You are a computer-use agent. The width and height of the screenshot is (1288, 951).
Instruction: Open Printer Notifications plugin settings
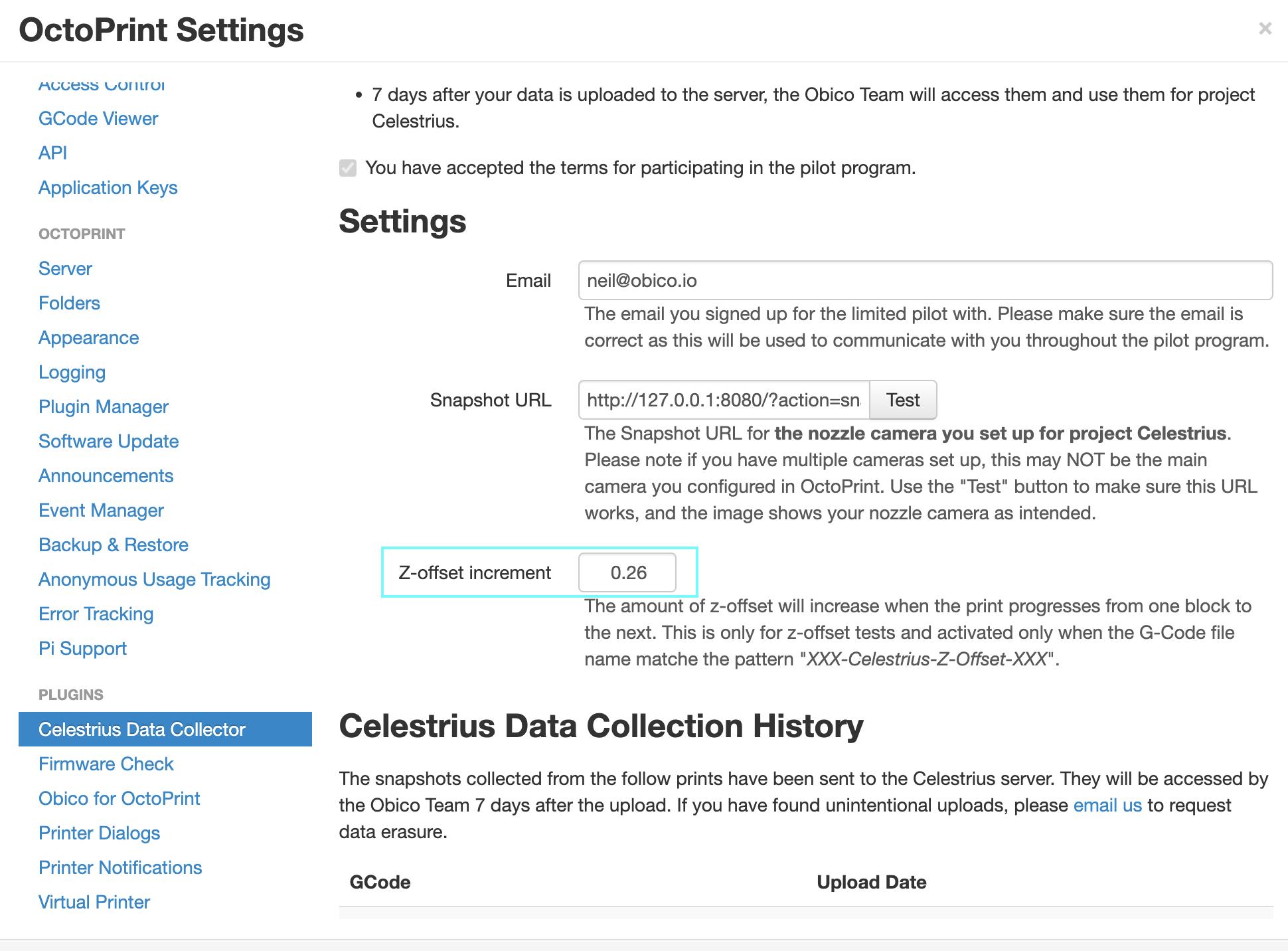click(120, 867)
